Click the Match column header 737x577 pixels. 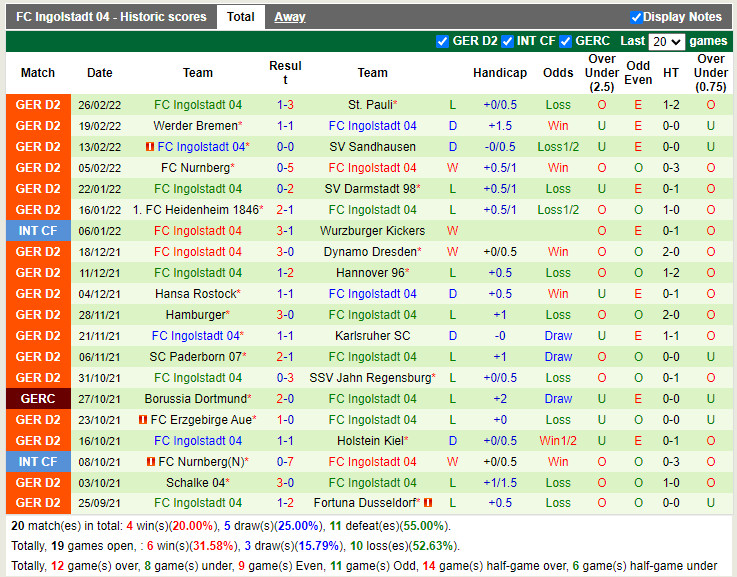pyautogui.click(x=38, y=73)
